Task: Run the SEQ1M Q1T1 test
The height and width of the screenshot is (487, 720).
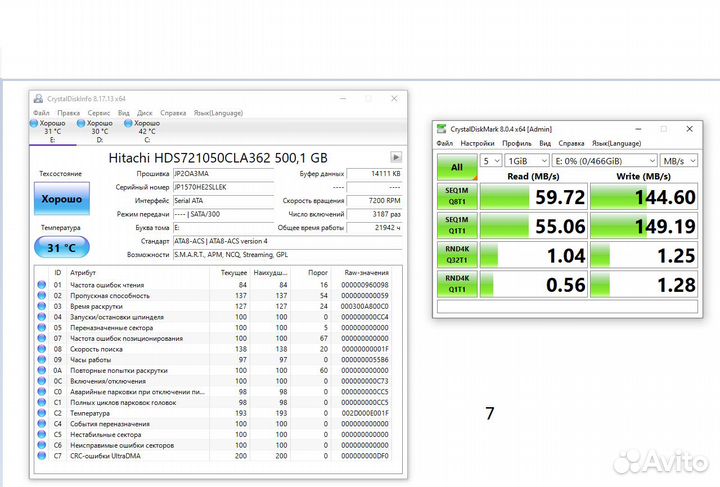Action: point(457,225)
